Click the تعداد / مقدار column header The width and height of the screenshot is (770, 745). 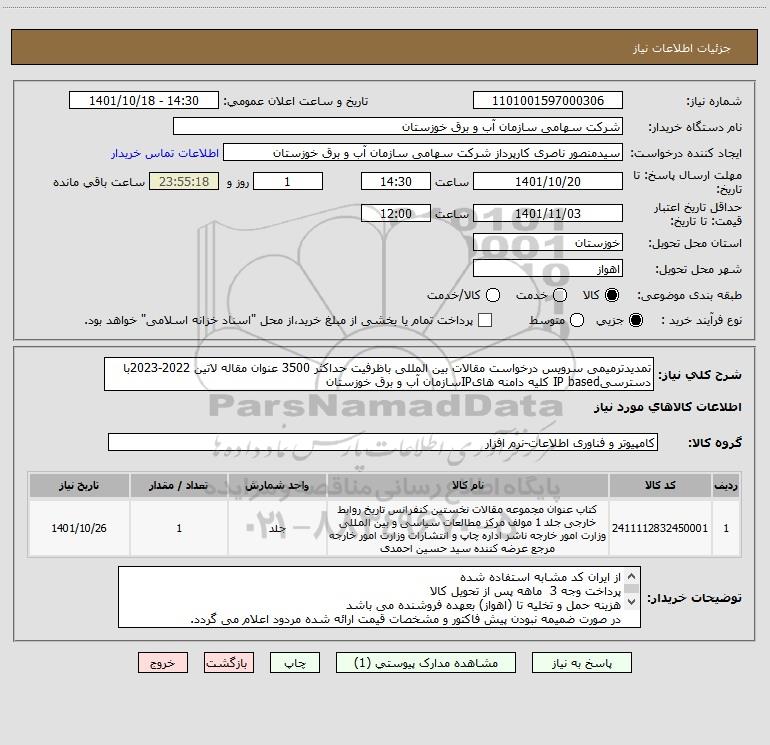point(179,486)
